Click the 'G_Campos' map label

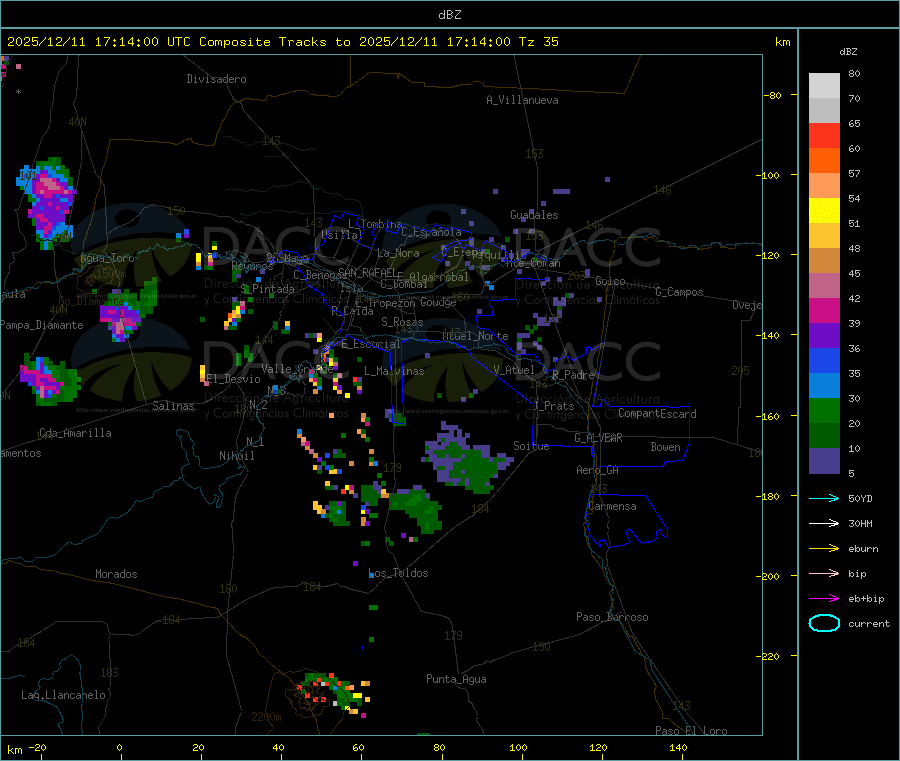point(680,292)
